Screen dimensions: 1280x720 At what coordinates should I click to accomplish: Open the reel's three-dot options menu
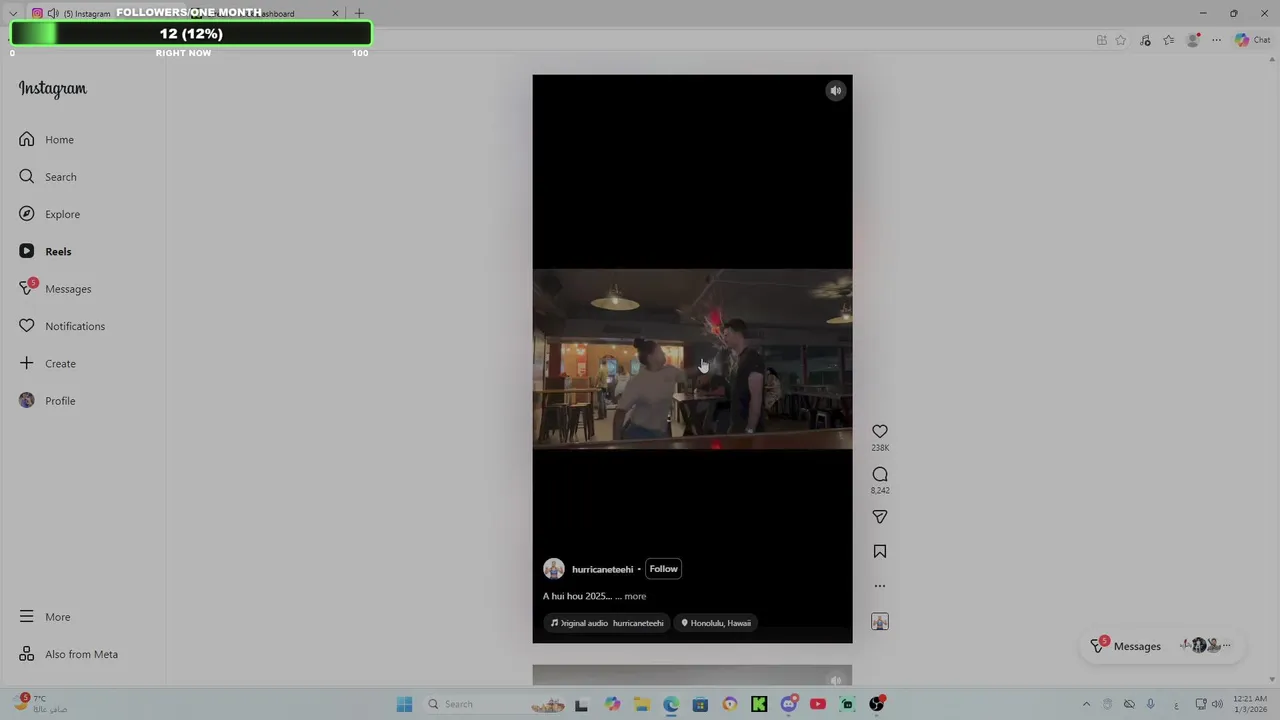tap(880, 586)
